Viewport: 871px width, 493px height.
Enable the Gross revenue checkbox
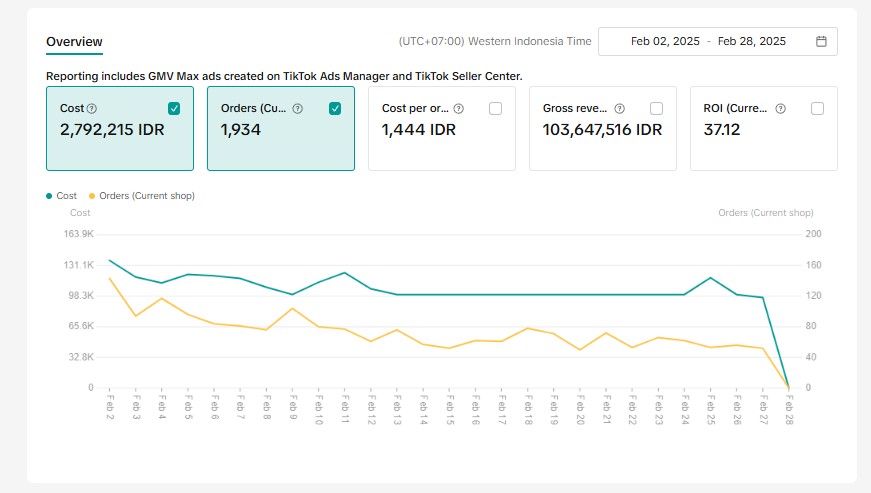[x=656, y=109]
